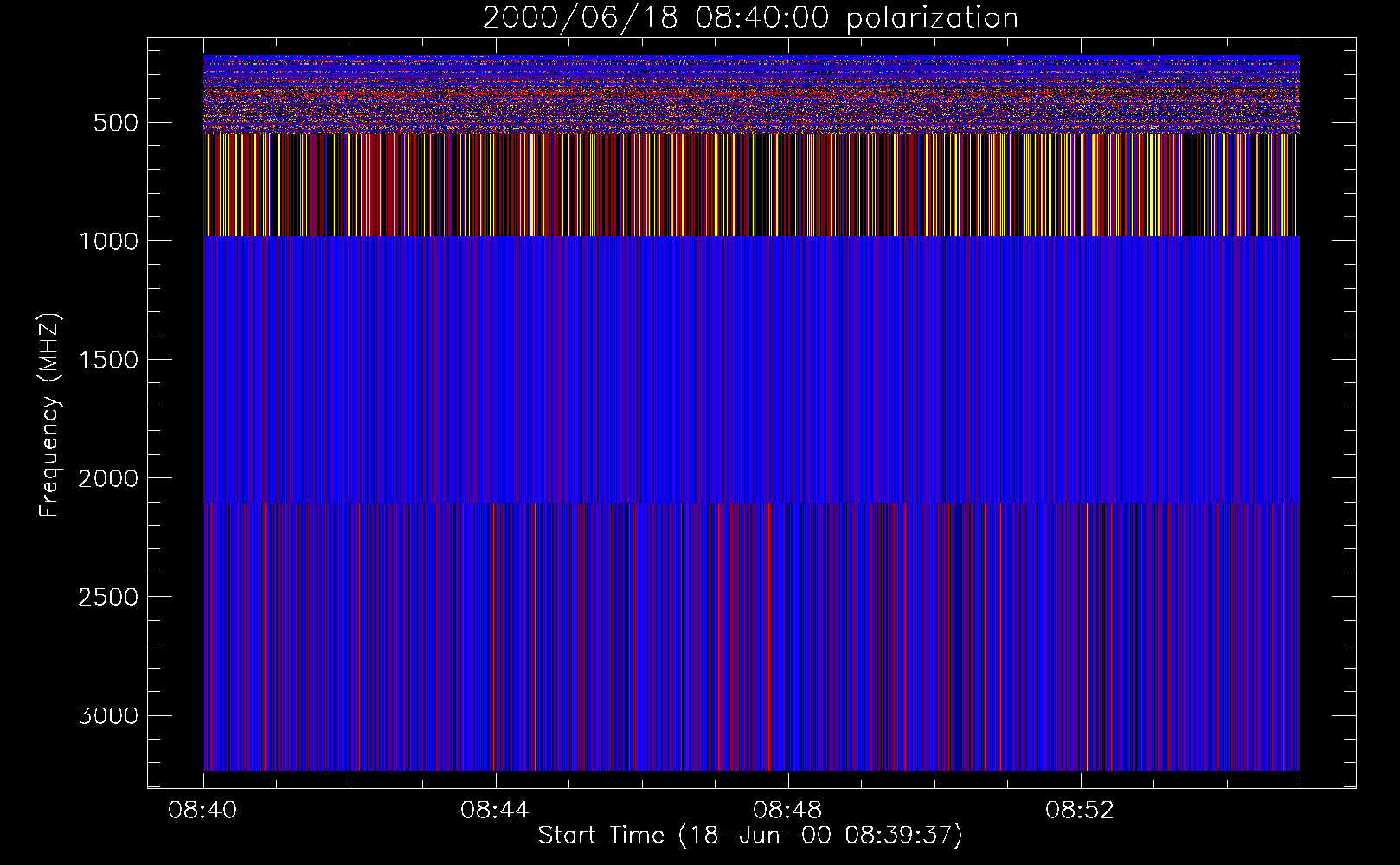This screenshot has width=1400, height=865.
Task: Select the 'Frequency (MHZ)' axis label
Action: click(49, 415)
